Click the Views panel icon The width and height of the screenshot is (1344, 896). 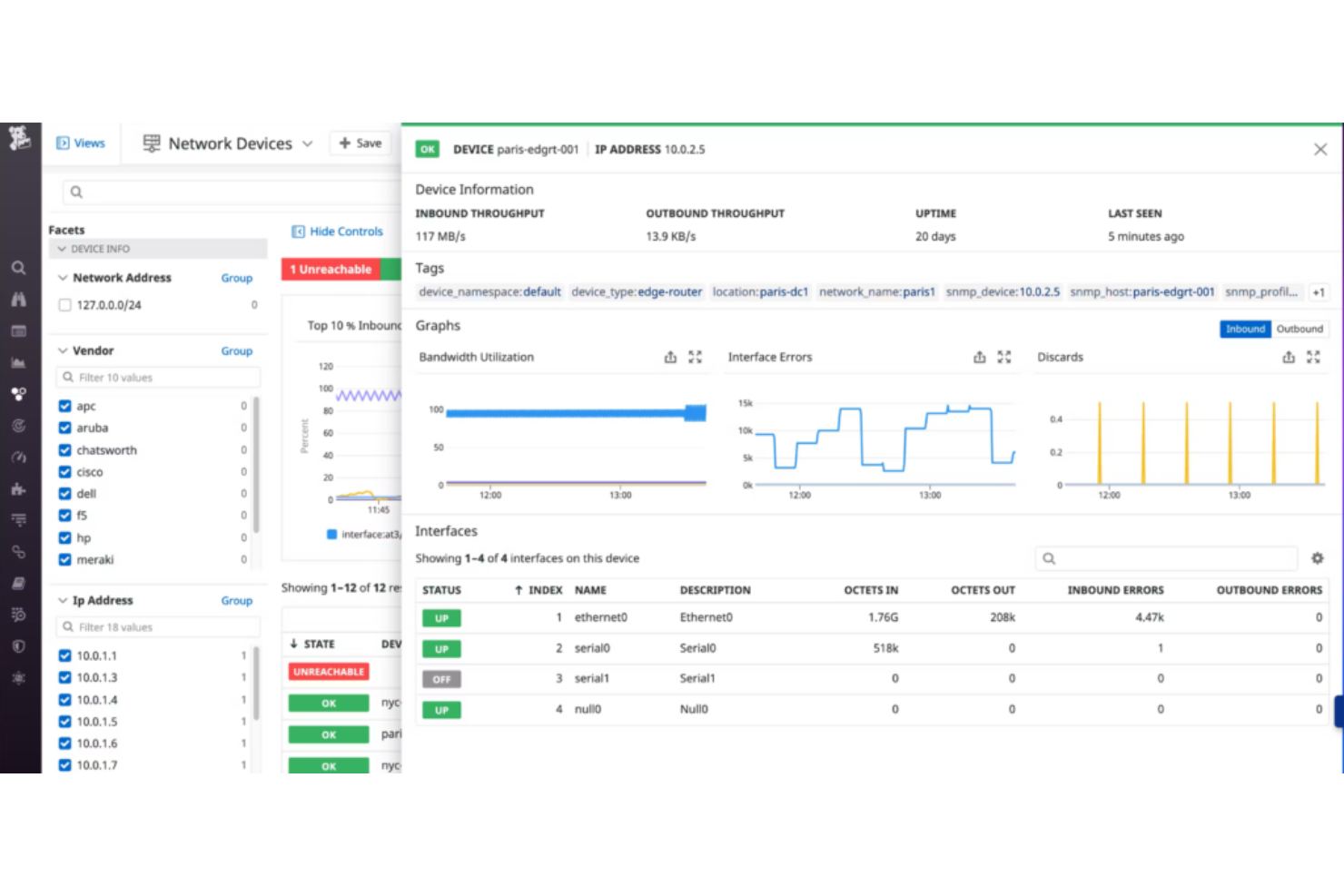click(63, 143)
